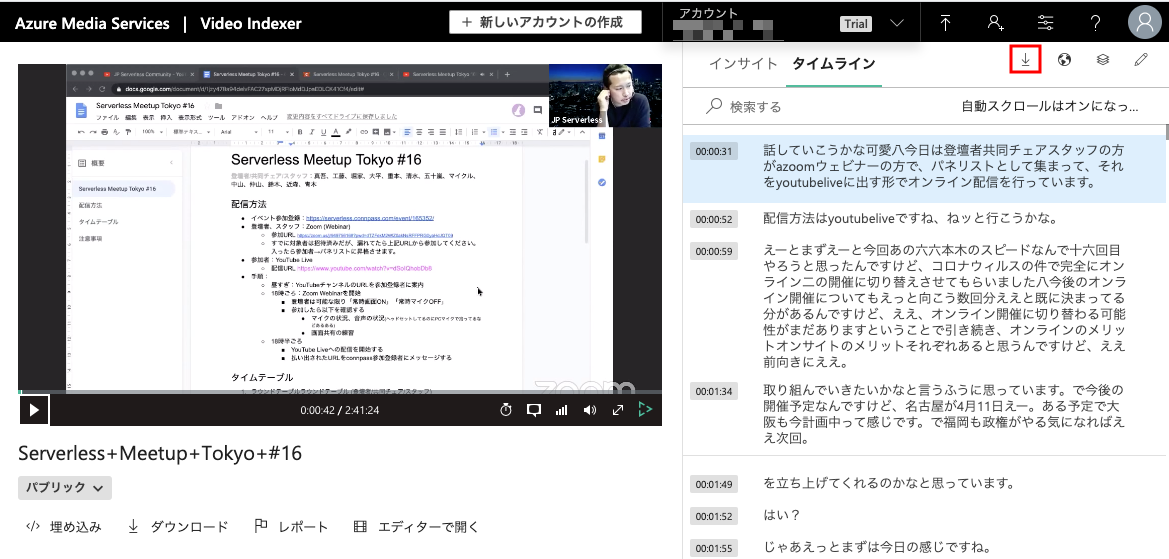Jump to timestamp 00:00:31
1169x559 pixels.
coord(713,151)
